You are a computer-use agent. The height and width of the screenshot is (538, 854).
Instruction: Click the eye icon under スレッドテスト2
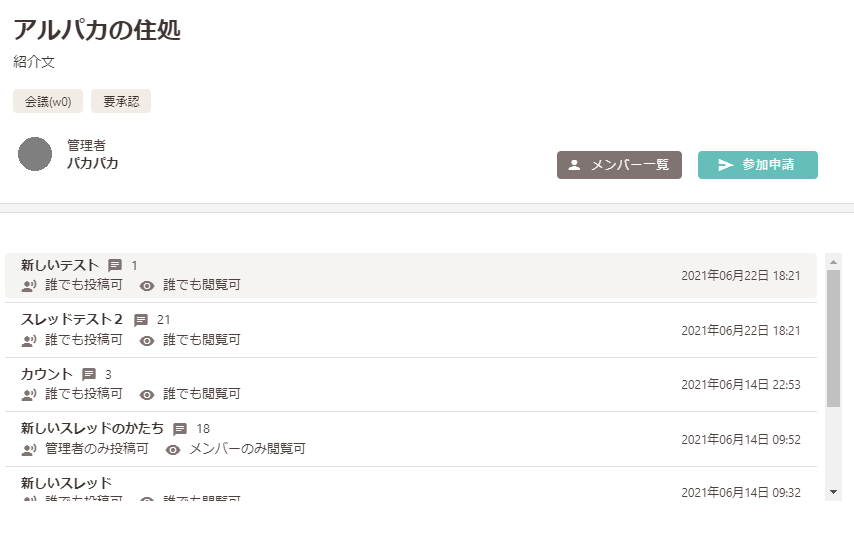147,341
